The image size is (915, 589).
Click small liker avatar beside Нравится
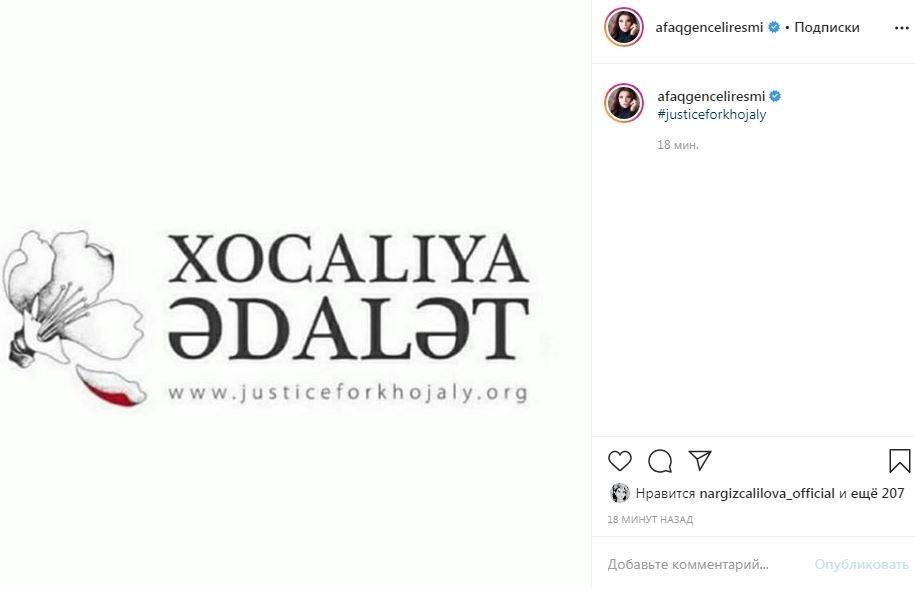tap(619, 493)
